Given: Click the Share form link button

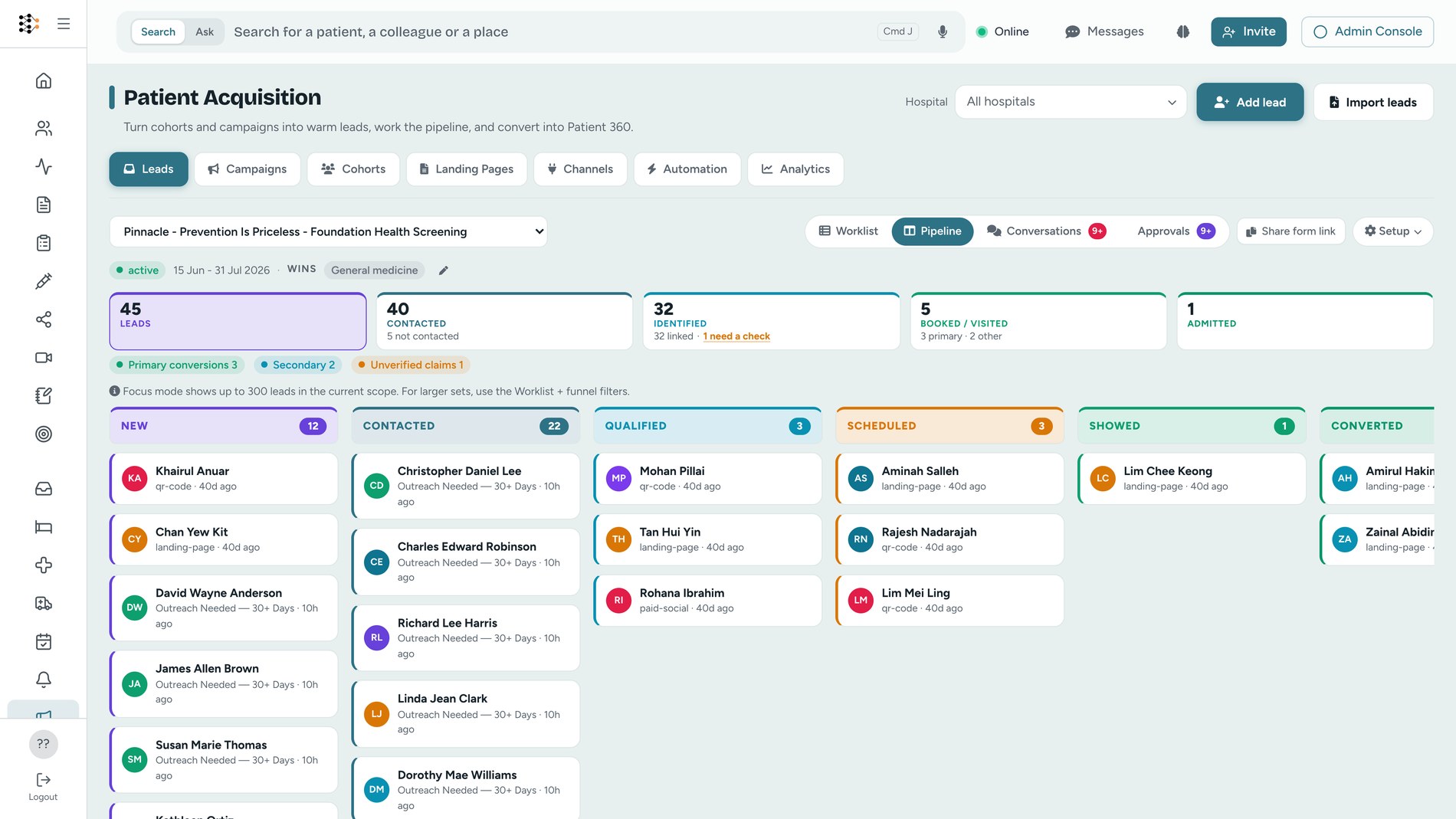Looking at the screenshot, I should (1290, 231).
